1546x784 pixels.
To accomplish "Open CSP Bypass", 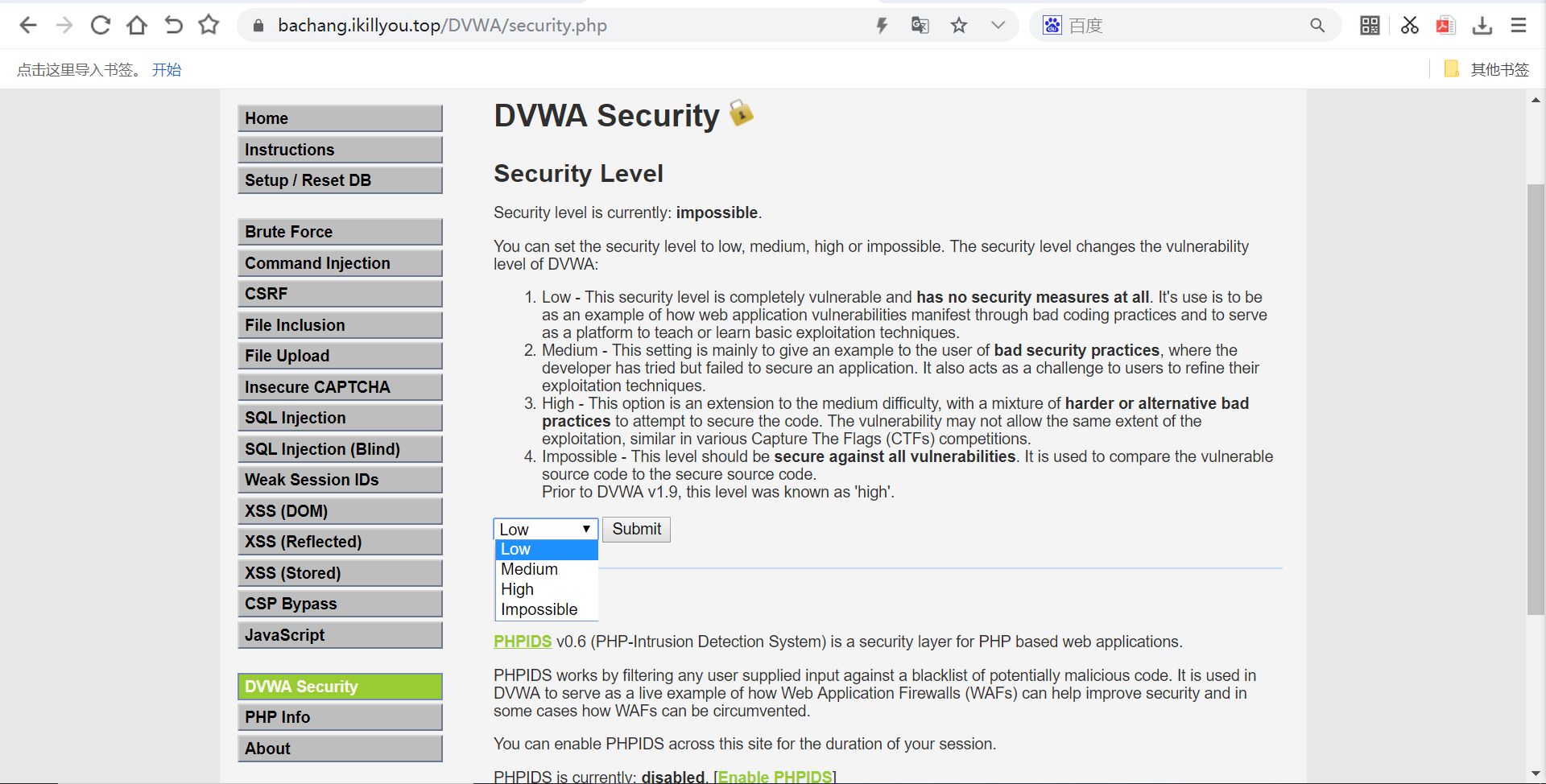I will 340,604.
